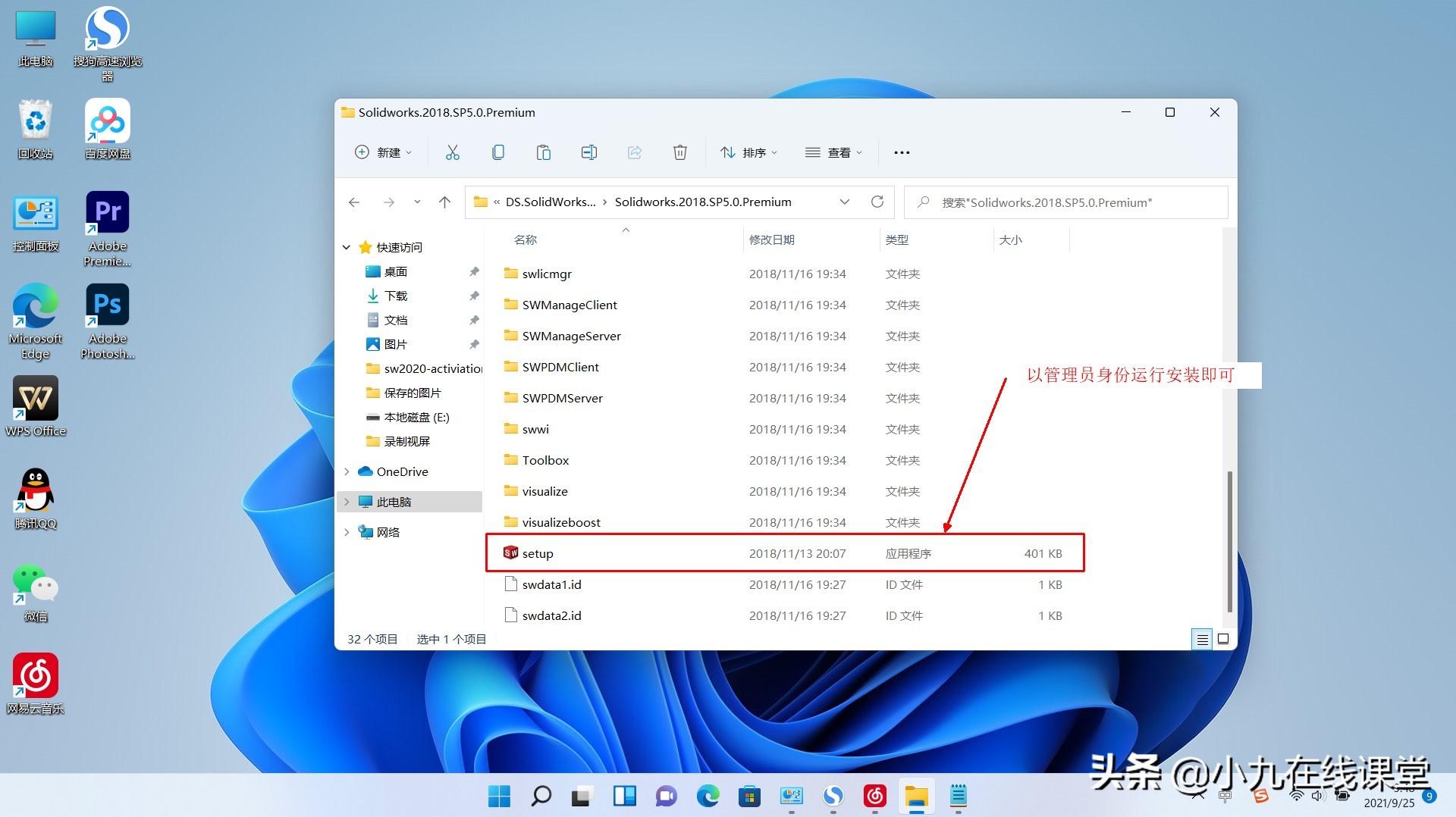The height and width of the screenshot is (817, 1456).
Task: Click the Delete trash icon in the toolbar
Action: click(679, 152)
